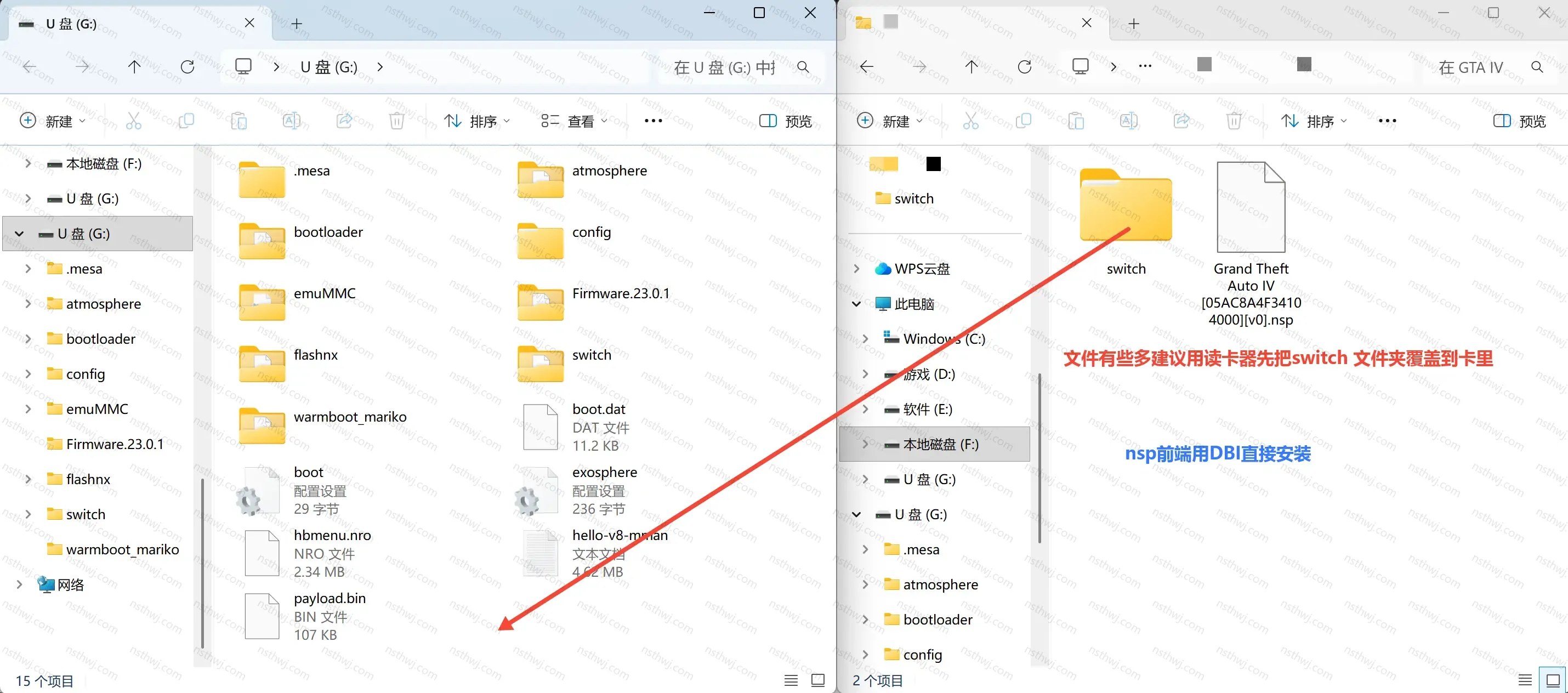Click Refresh icon in right GTA IV window
1568x693 pixels.
[x=1025, y=66]
